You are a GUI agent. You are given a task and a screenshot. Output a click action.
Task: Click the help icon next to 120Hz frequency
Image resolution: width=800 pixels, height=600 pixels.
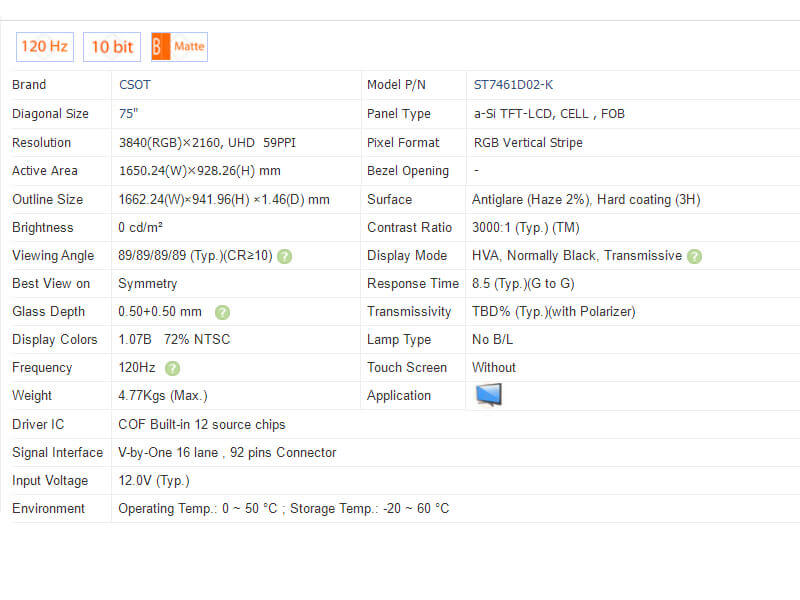click(x=172, y=368)
